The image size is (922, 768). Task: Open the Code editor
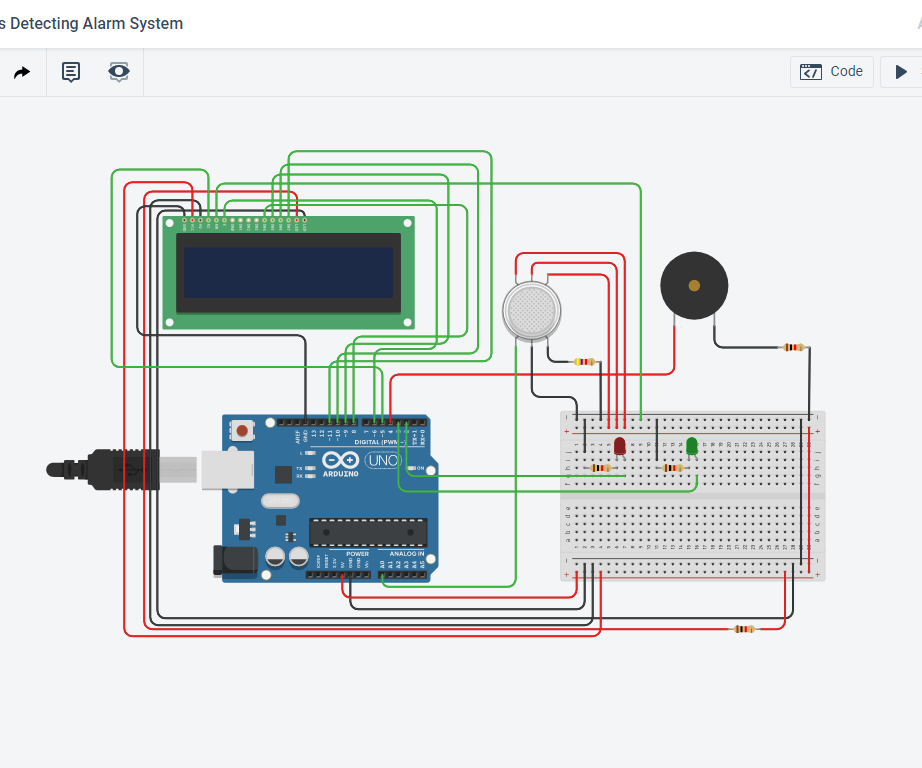pyautogui.click(x=832, y=71)
